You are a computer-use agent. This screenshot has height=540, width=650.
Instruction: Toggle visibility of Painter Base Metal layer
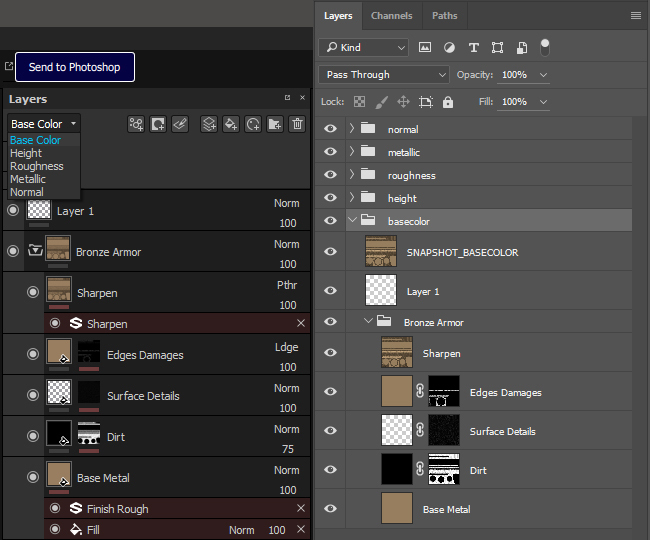tap(33, 477)
